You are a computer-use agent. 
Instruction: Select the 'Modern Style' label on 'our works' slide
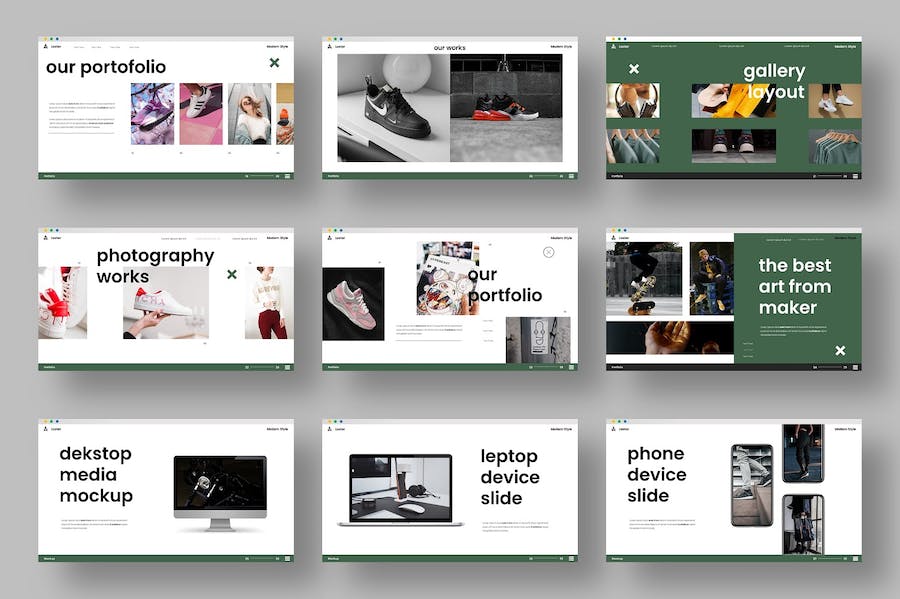tap(561, 46)
